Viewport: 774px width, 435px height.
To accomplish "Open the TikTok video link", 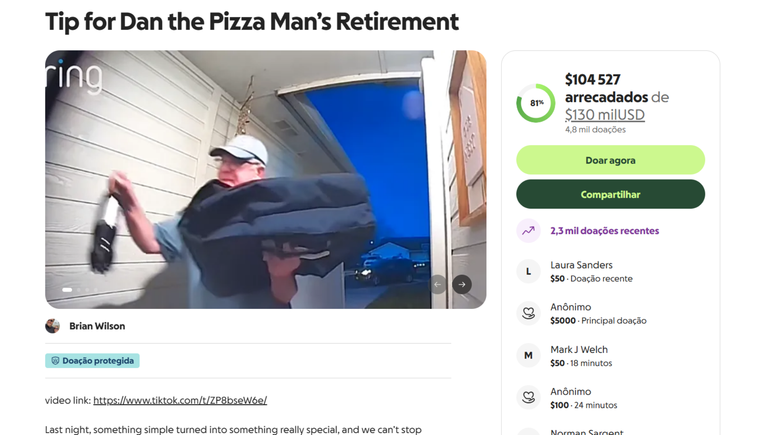I will coord(180,401).
